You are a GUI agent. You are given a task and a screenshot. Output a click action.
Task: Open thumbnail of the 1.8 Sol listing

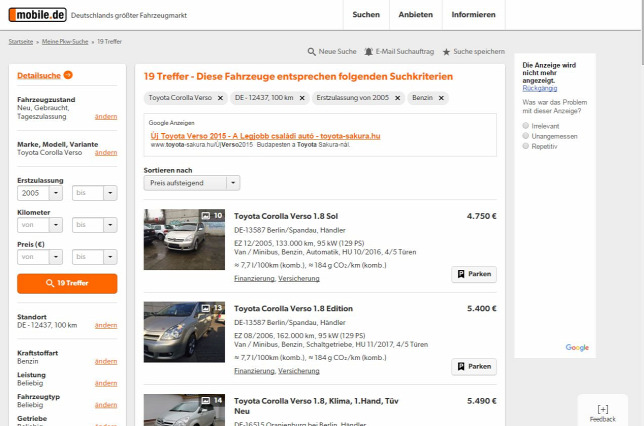184,239
